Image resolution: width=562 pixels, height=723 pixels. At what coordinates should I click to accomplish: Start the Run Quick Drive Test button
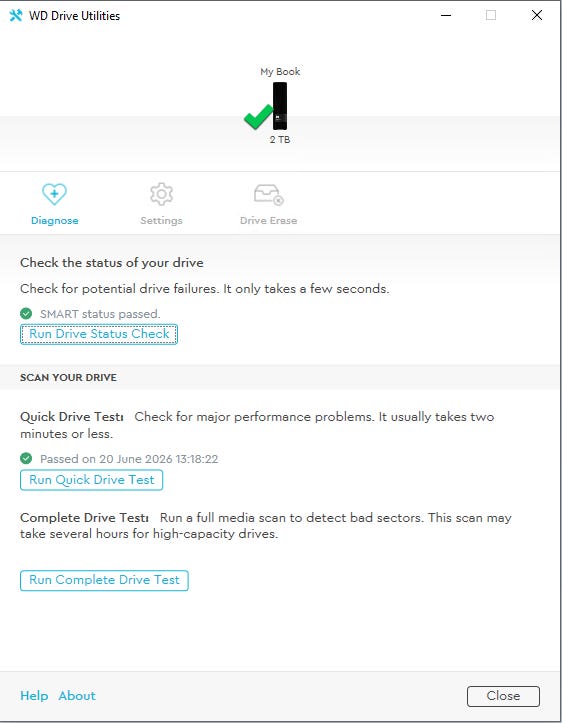pos(91,480)
